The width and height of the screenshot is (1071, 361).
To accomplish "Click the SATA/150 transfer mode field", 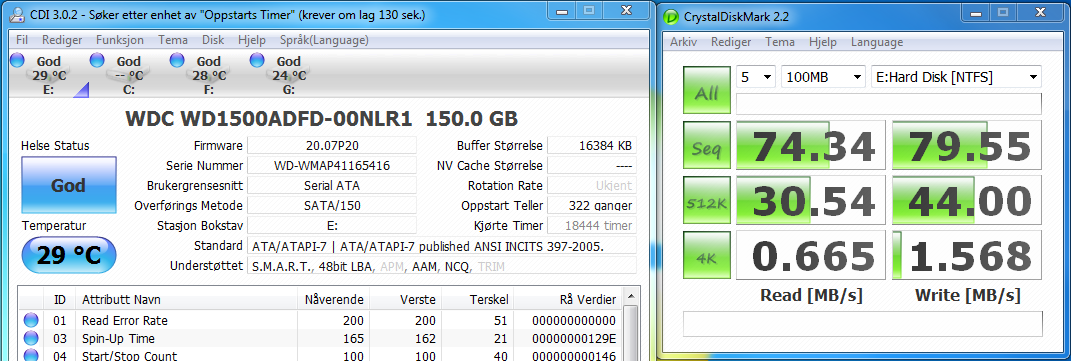I will 331,205.
